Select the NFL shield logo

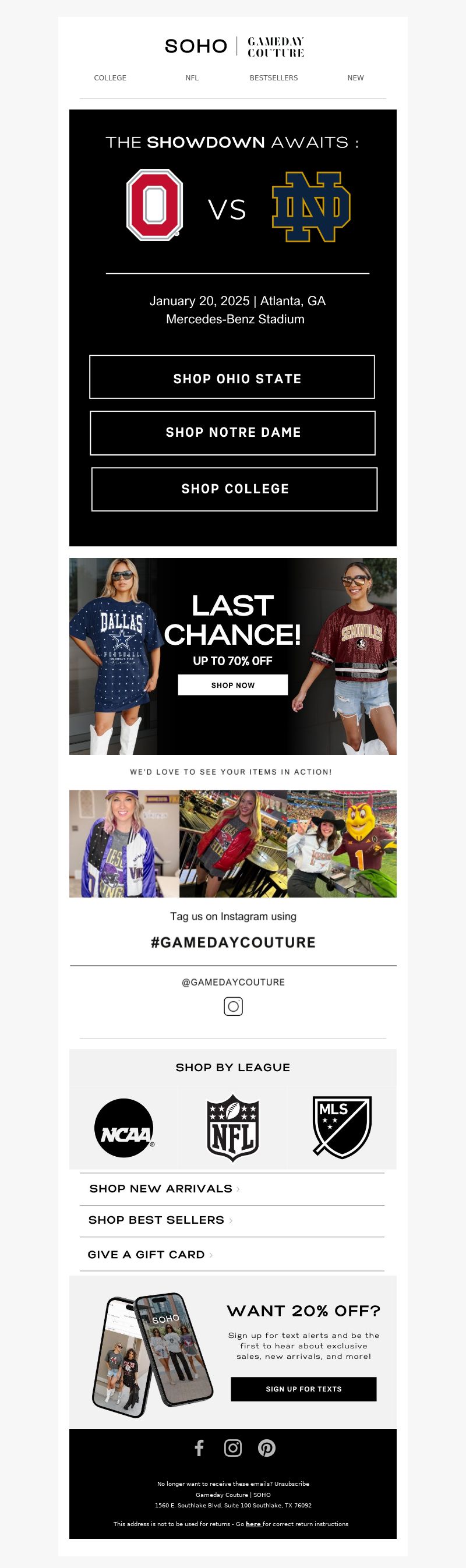[x=233, y=1128]
